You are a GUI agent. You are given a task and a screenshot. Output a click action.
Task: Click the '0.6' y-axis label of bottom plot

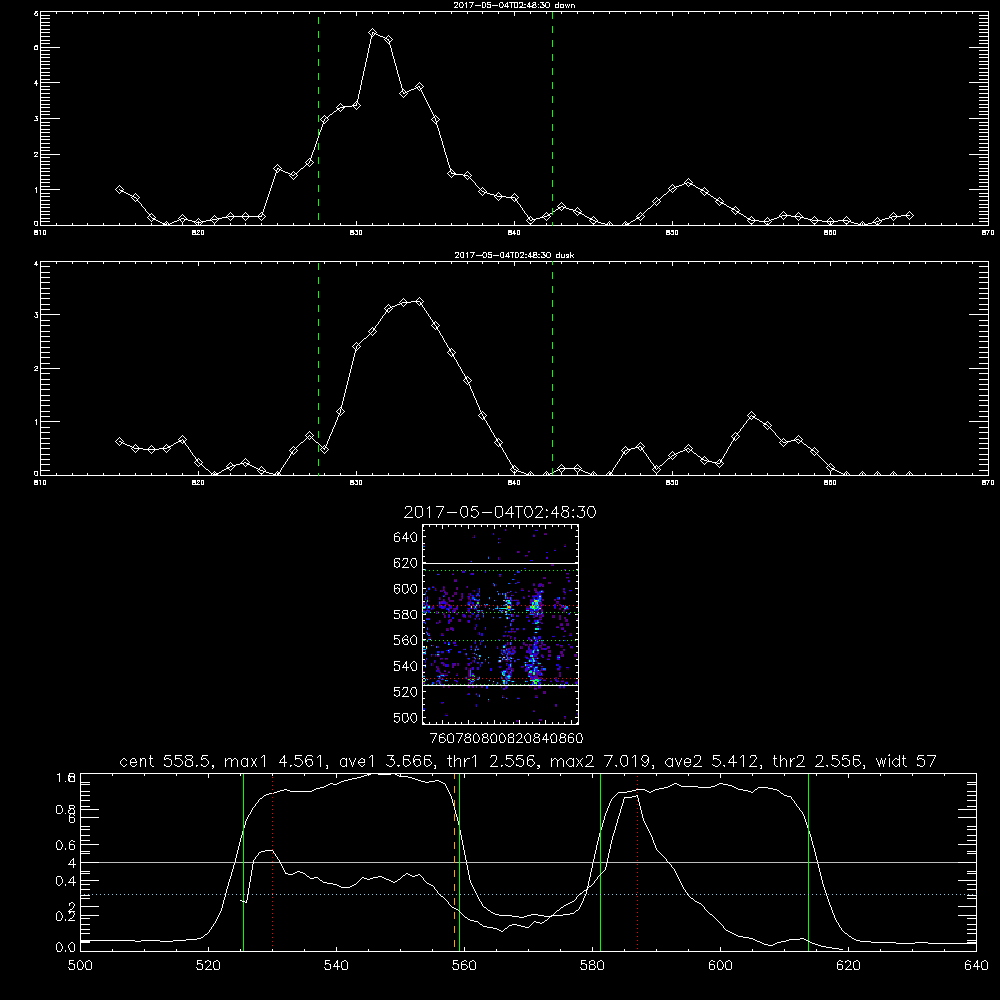[x=66, y=845]
